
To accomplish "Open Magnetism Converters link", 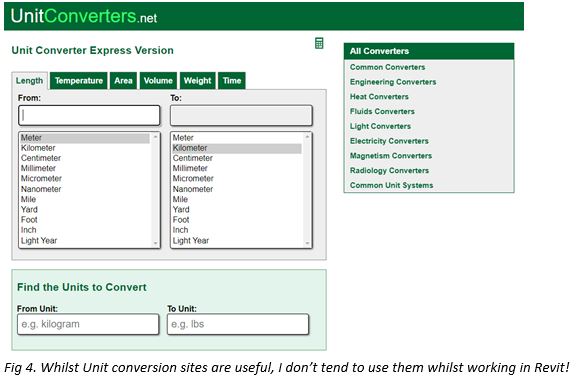I will (390, 156).
